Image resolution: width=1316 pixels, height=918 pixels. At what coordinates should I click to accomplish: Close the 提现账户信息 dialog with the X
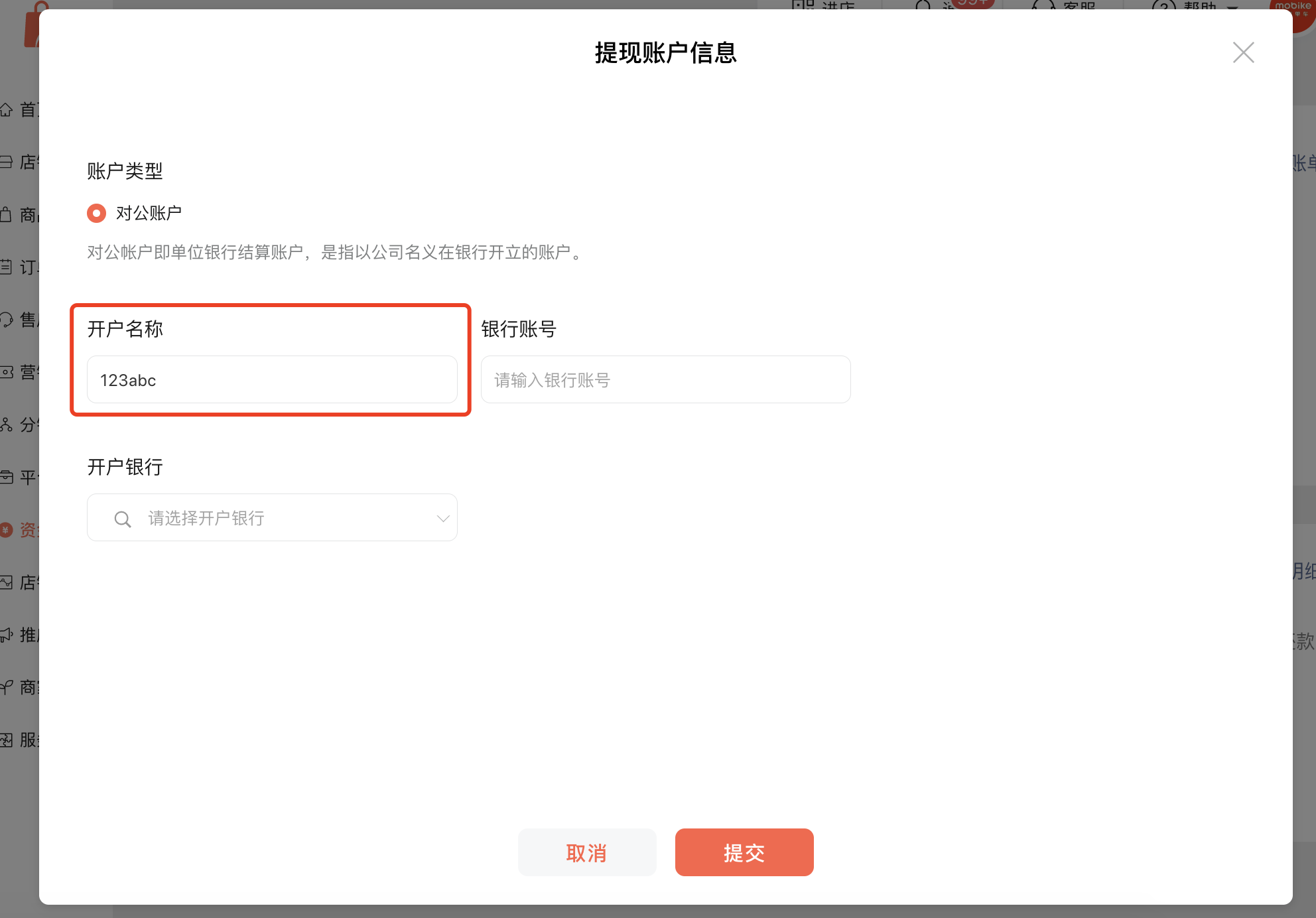click(x=1243, y=52)
